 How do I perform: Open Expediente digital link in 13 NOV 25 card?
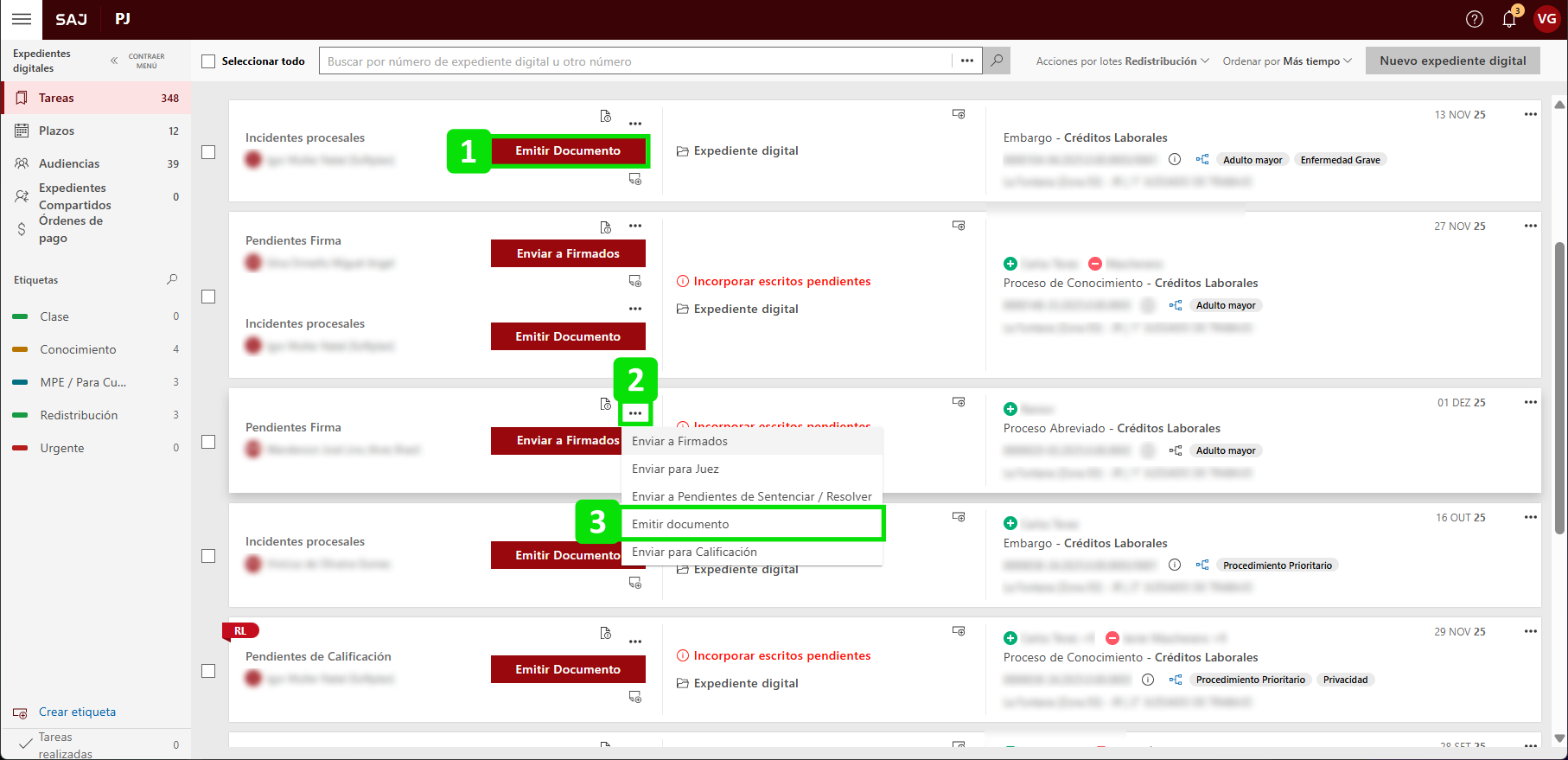[737, 150]
